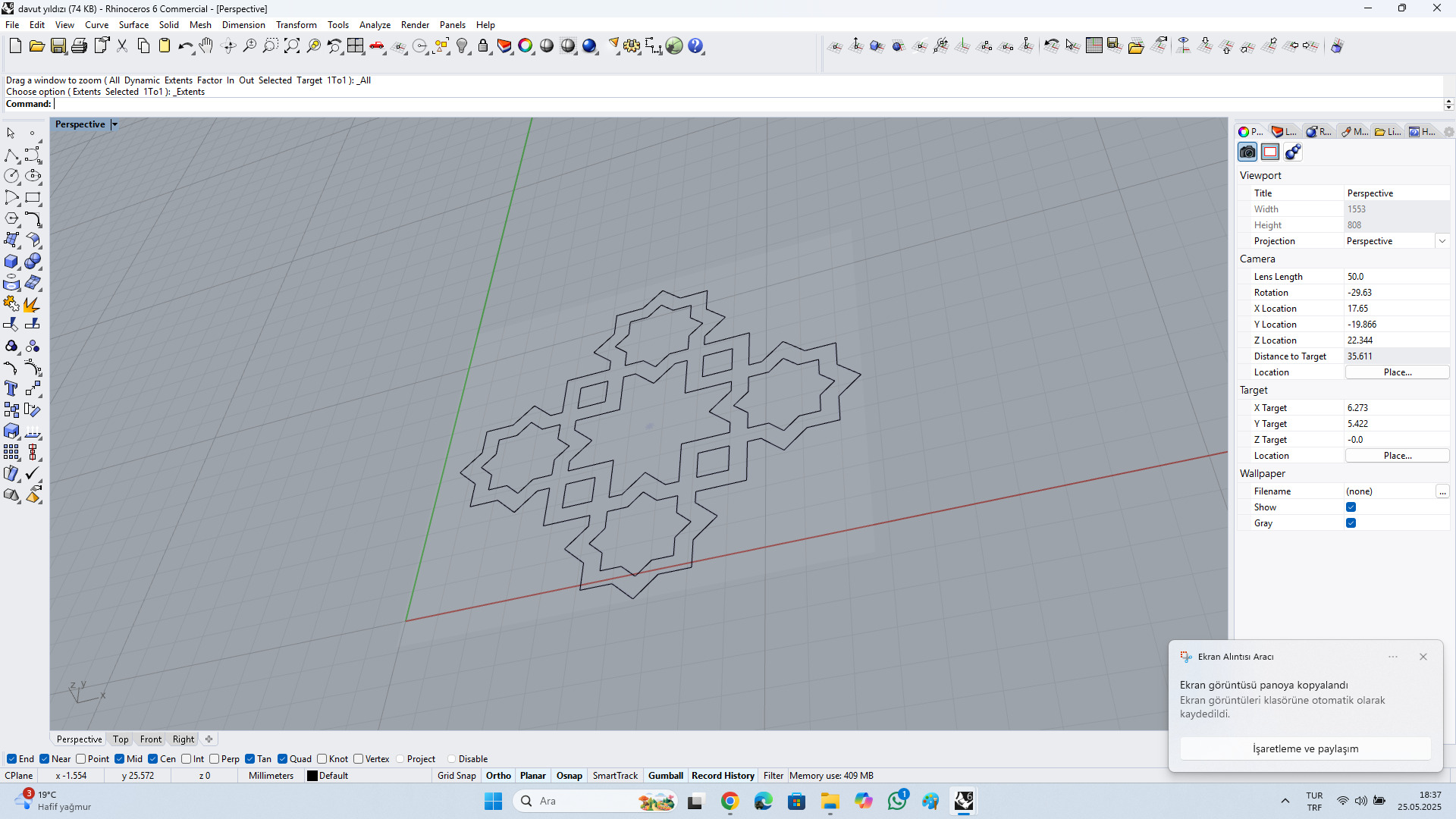Viewport: 1456px width, 819px height.
Task: Select the Polyline tool in left sidebar
Action: pyautogui.click(x=11, y=155)
